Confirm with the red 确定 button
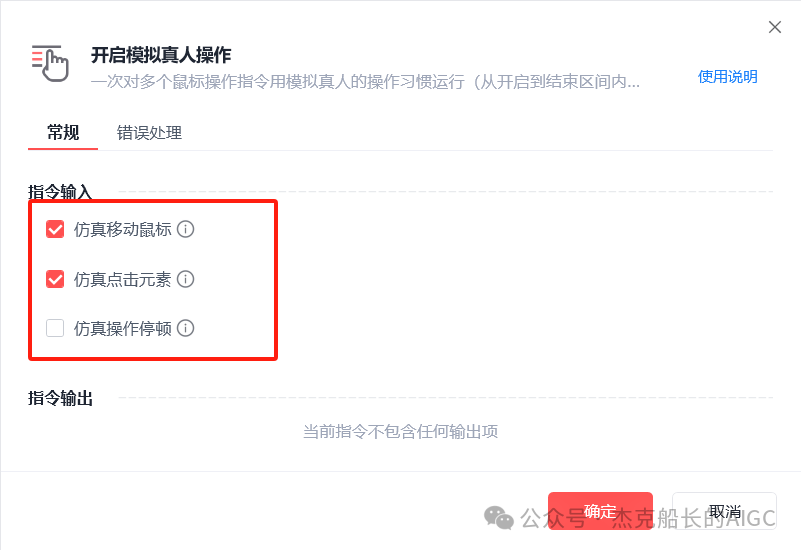The image size is (801, 550). (600, 511)
